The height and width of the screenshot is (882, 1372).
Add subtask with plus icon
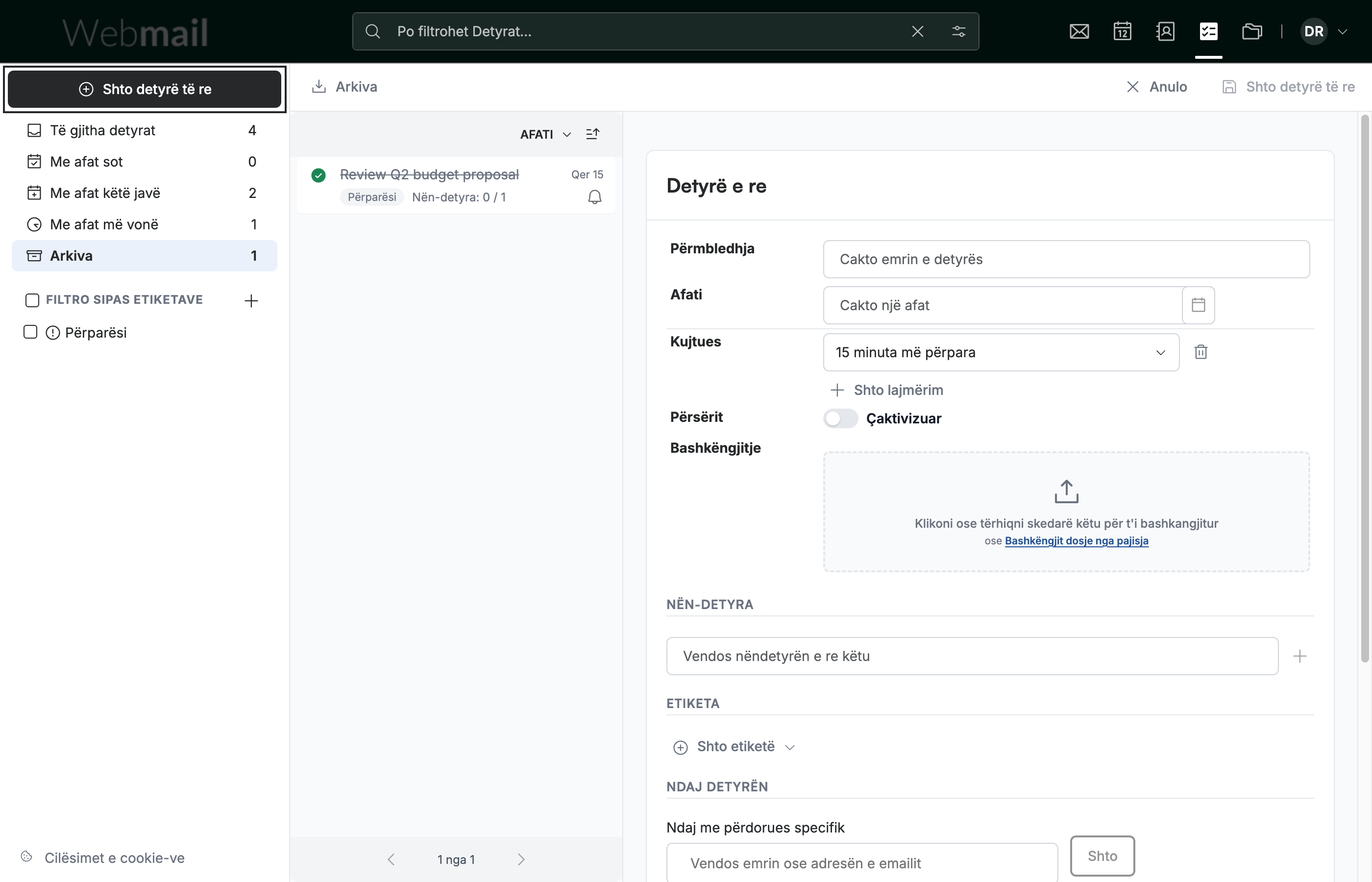[x=1300, y=656]
